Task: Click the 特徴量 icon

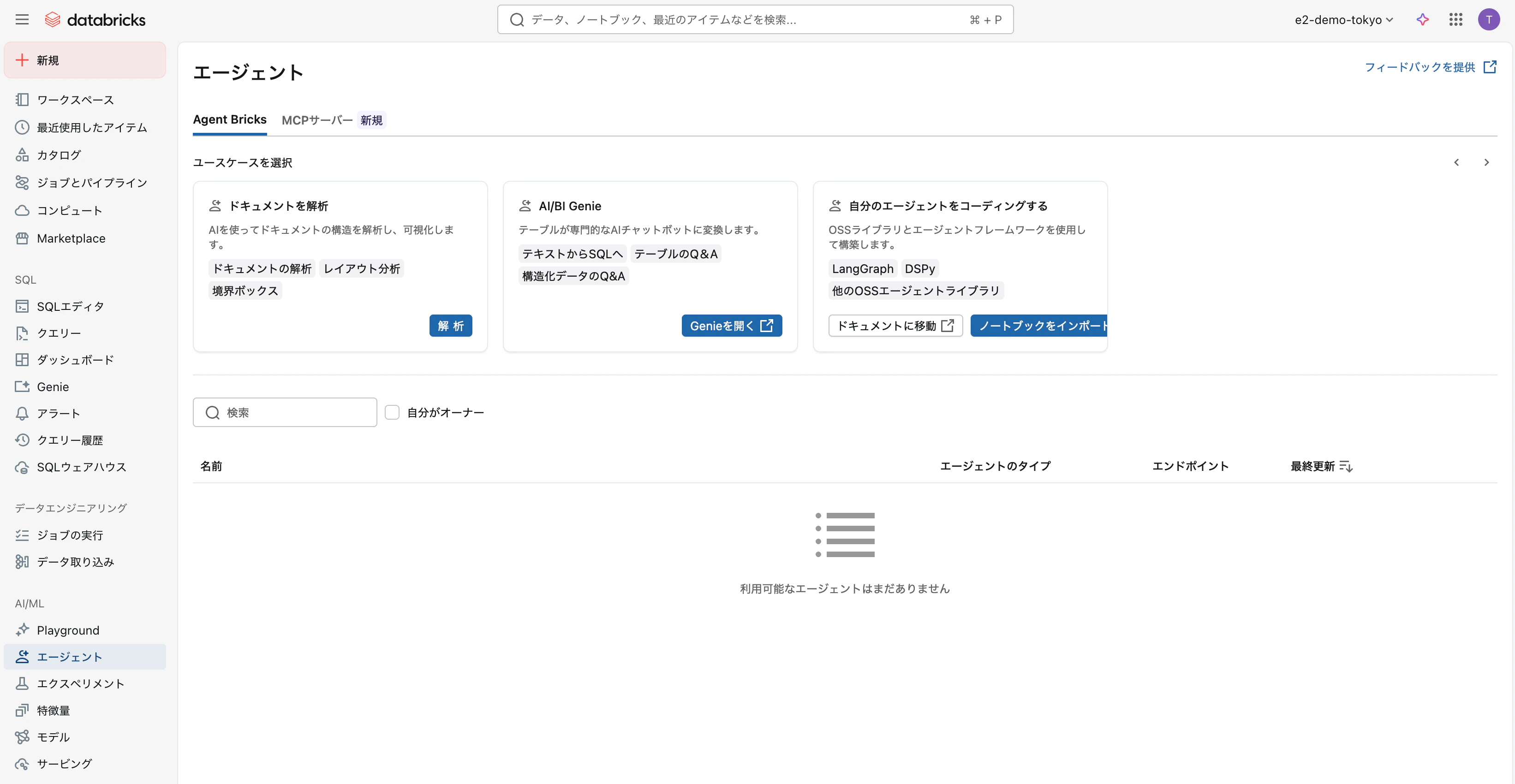Action: 22,711
